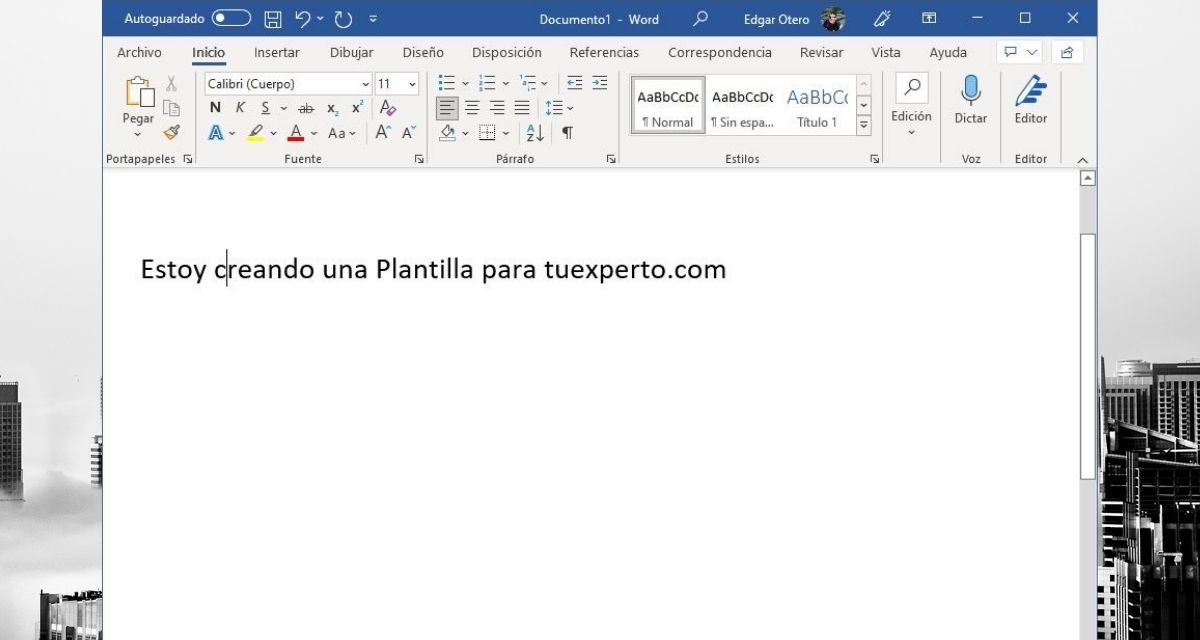Click the Save floppy disk icon
Viewport: 1200px width, 640px height.
[272, 19]
